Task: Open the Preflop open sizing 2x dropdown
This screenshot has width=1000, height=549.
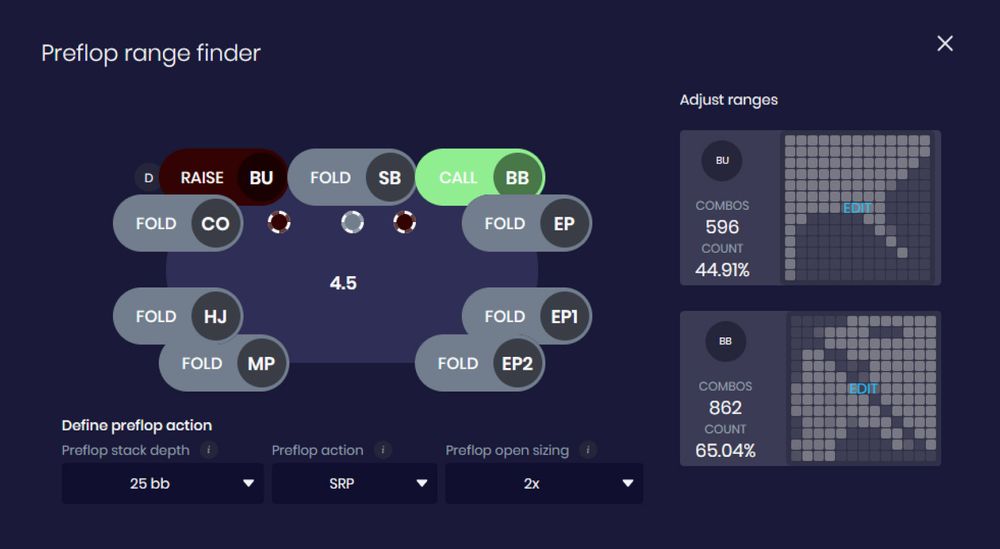Action: click(544, 483)
